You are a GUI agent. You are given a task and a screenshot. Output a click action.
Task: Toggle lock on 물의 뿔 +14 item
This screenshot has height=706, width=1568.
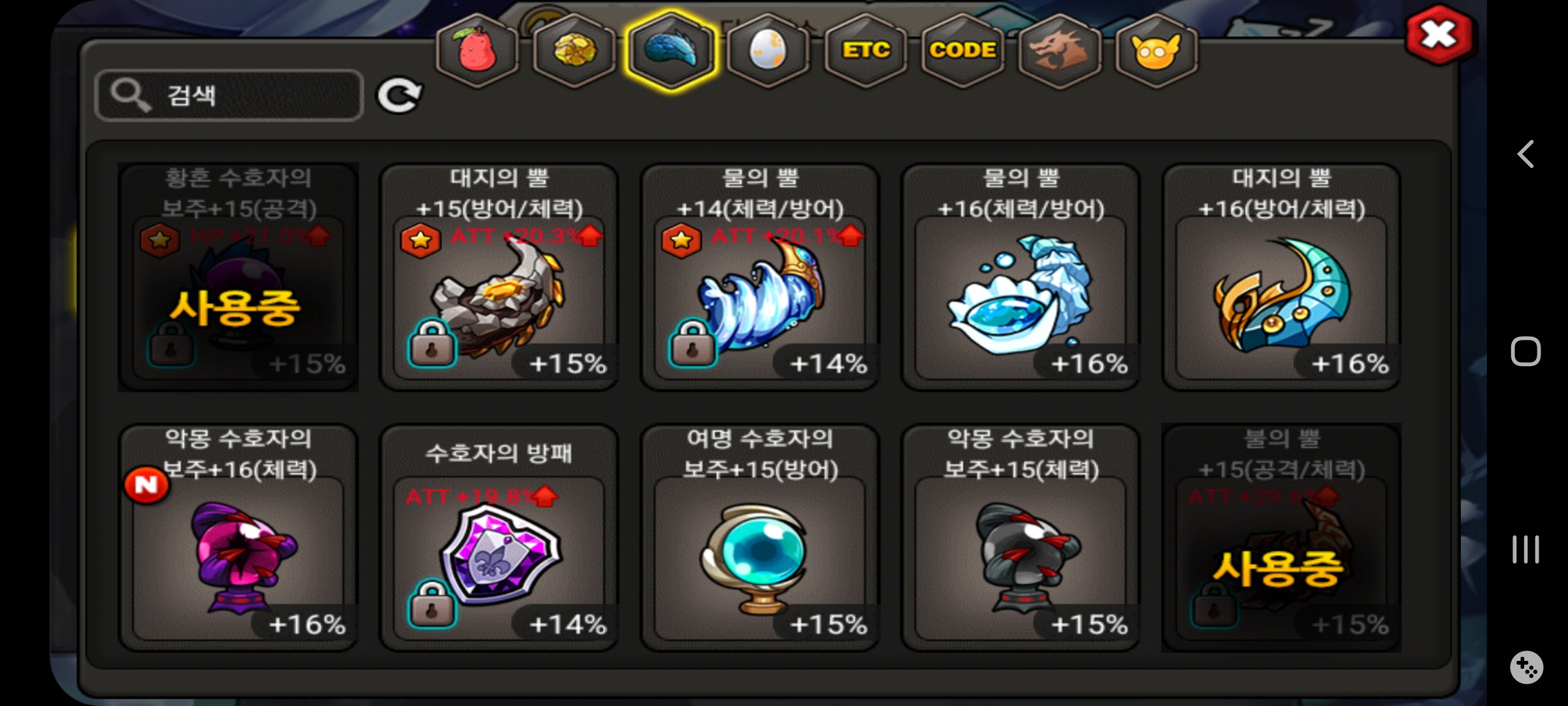692,342
